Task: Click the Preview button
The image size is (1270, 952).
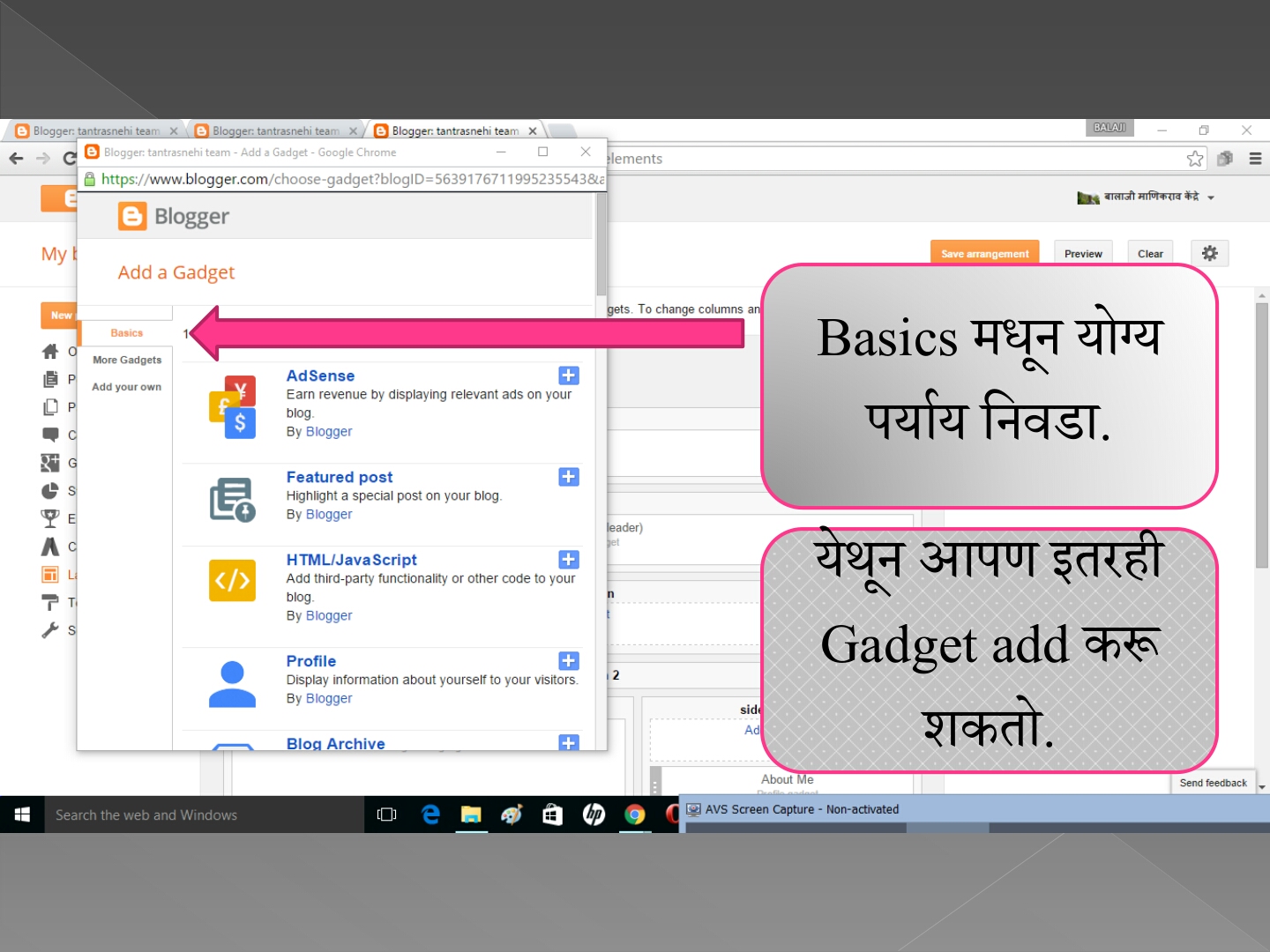Action: pos(1083,254)
